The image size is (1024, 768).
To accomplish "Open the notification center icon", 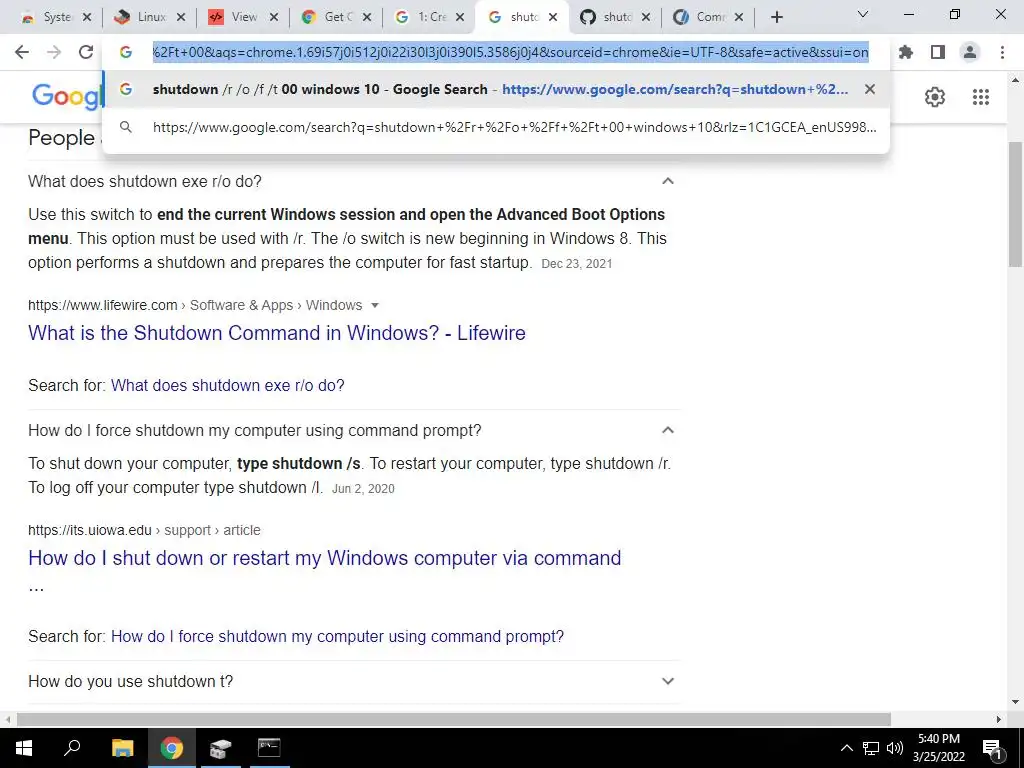I will [991, 749].
